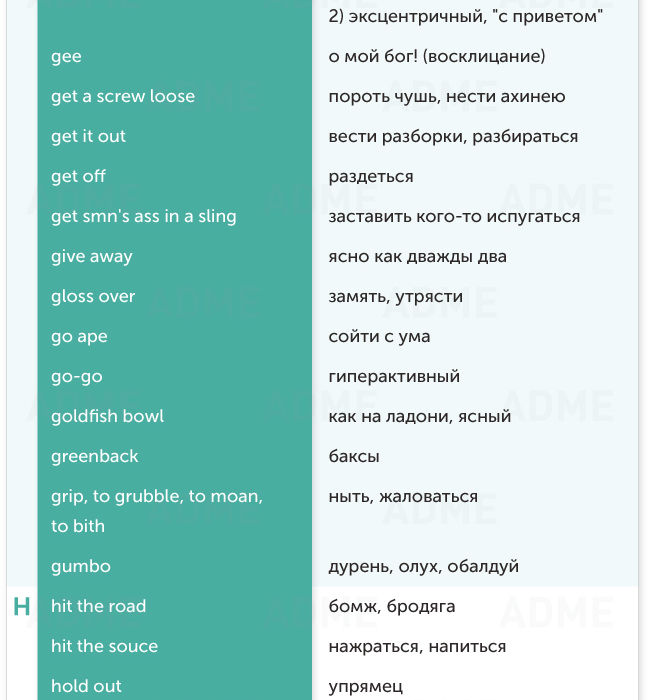Image resolution: width=650 pixels, height=700 pixels.
Task: Select the phrase "hit the souce"
Action: [x=104, y=647]
